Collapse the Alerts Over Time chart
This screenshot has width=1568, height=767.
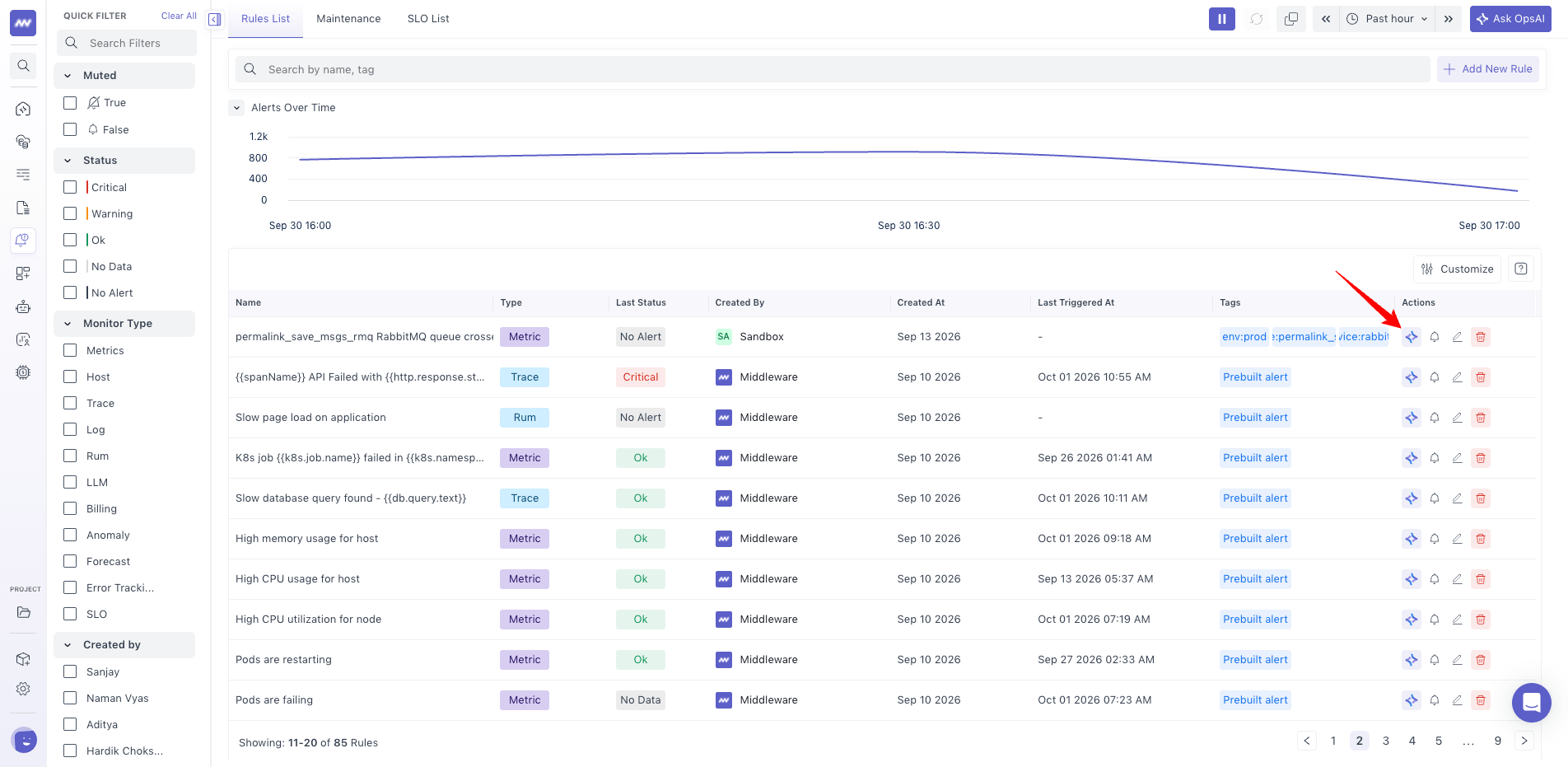(x=237, y=108)
